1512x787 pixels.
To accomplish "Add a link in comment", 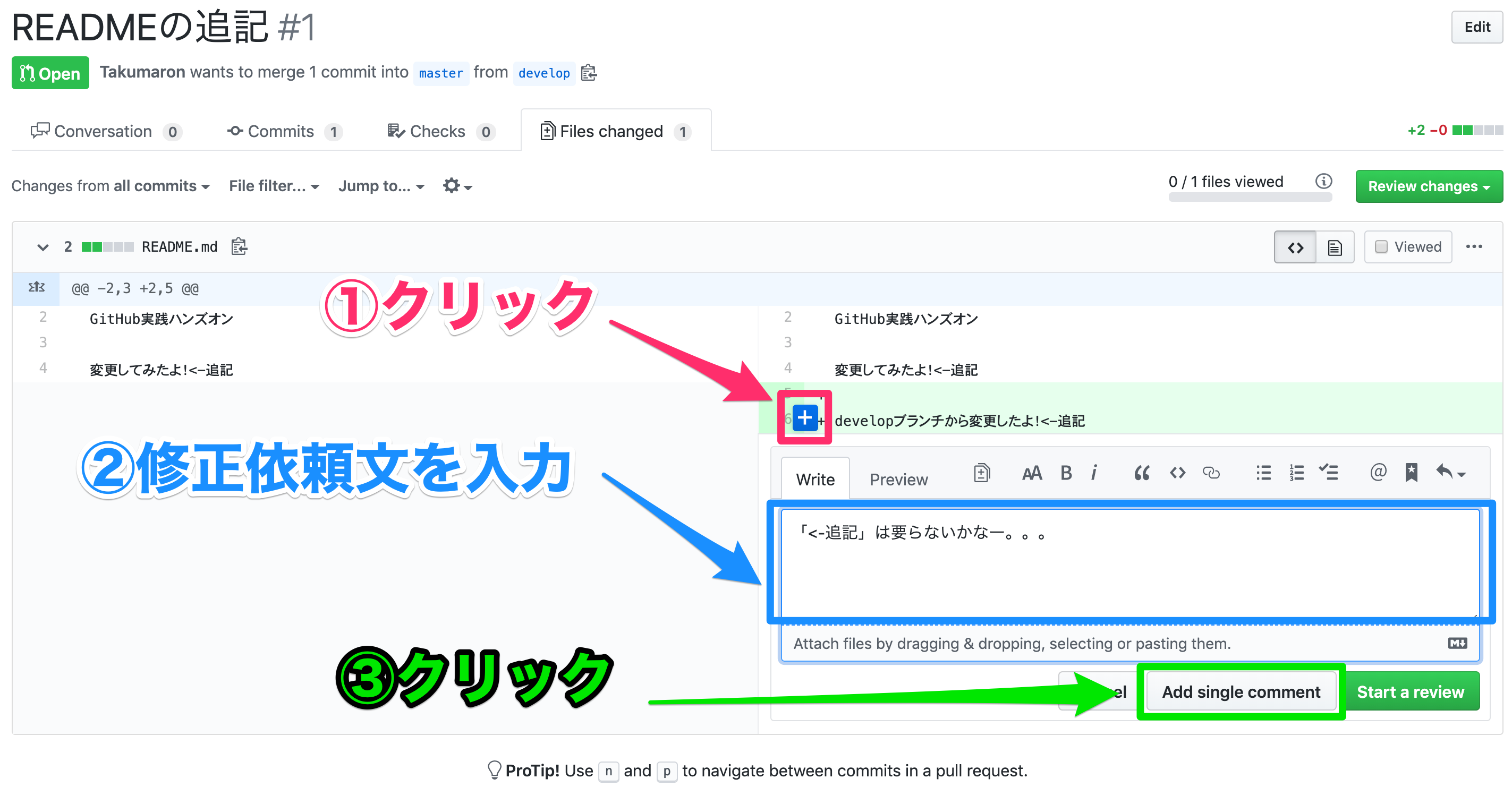I will point(1211,473).
